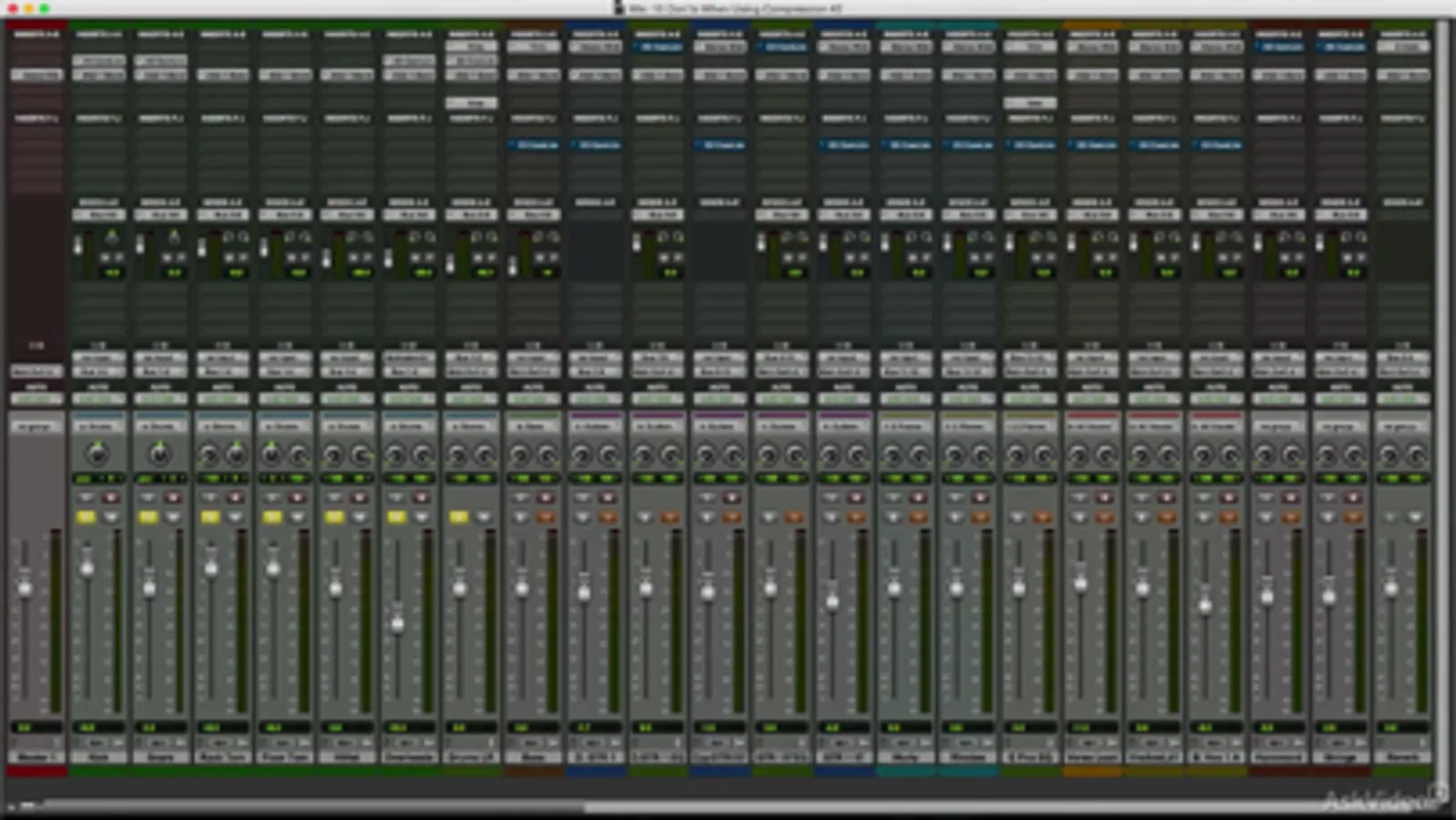The image size is (1456, 820).
Task: Unsolo the 2nd channel strip
Action: click(87, 517)
